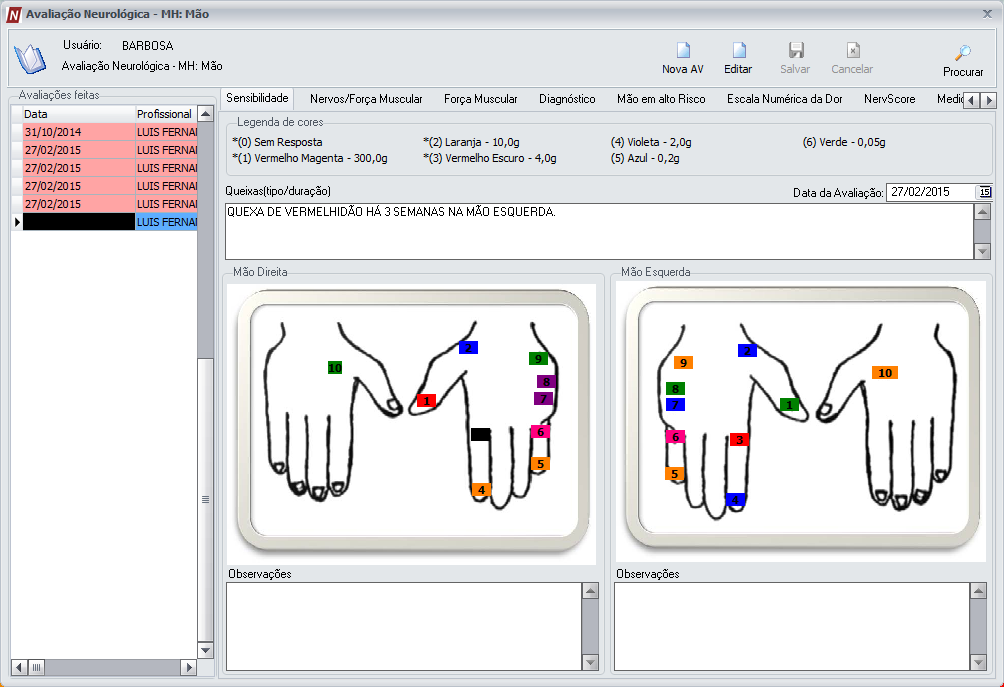The image size is (1004, 687).
Task: Click the Profissional column header
Action: [x=166, y=114]
